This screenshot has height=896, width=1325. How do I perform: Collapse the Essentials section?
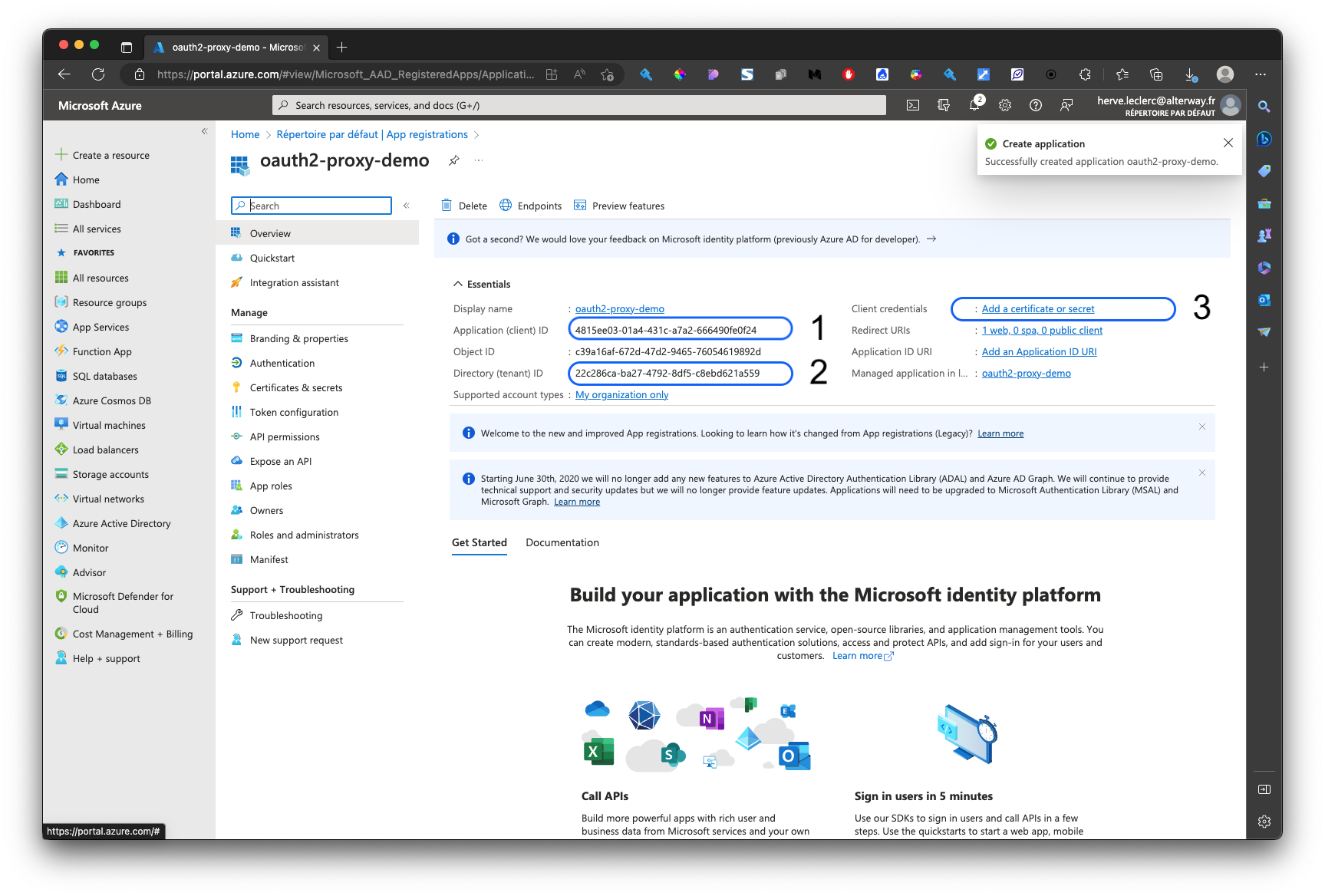(x=458, y=284)
